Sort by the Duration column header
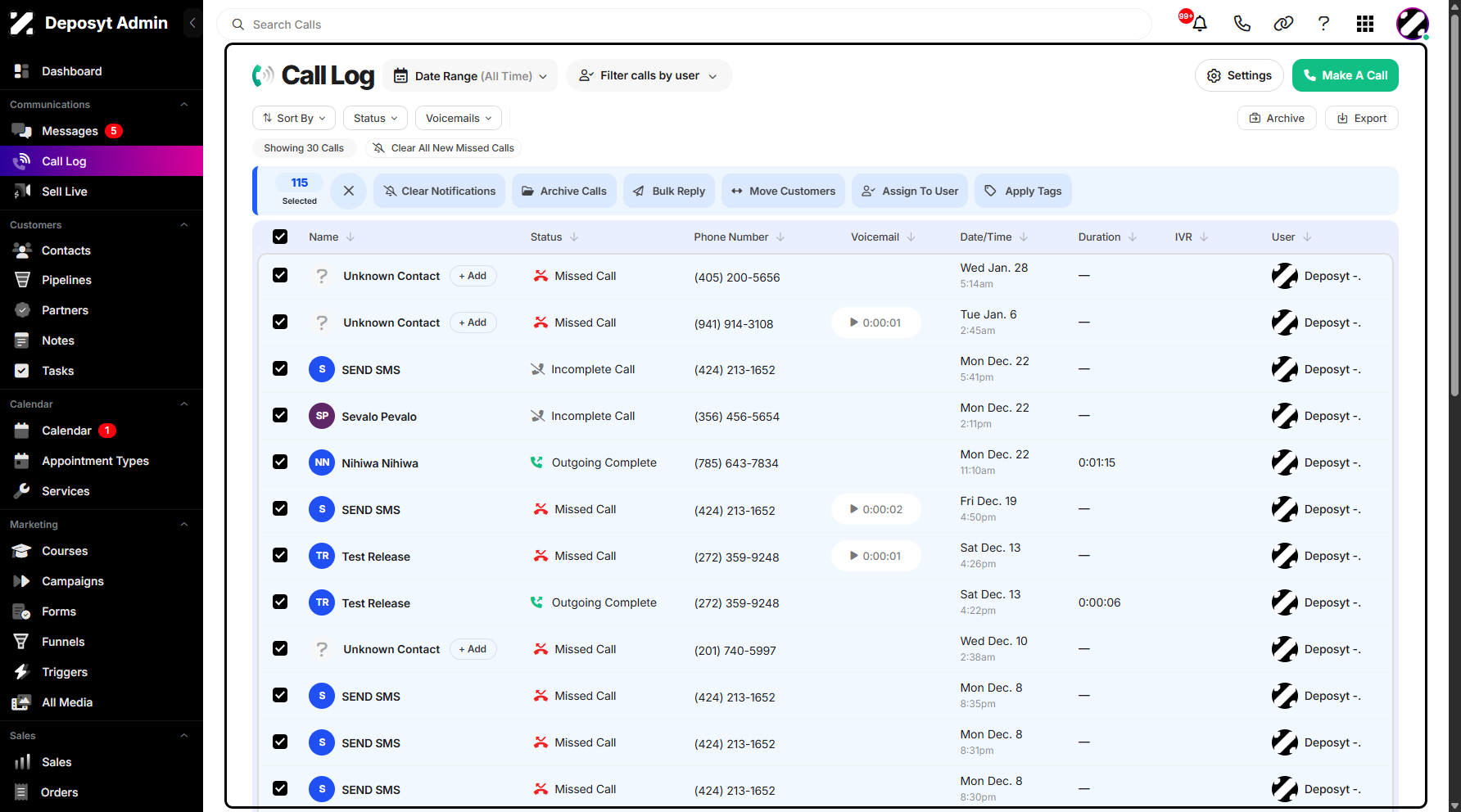 click(1107, 237)
